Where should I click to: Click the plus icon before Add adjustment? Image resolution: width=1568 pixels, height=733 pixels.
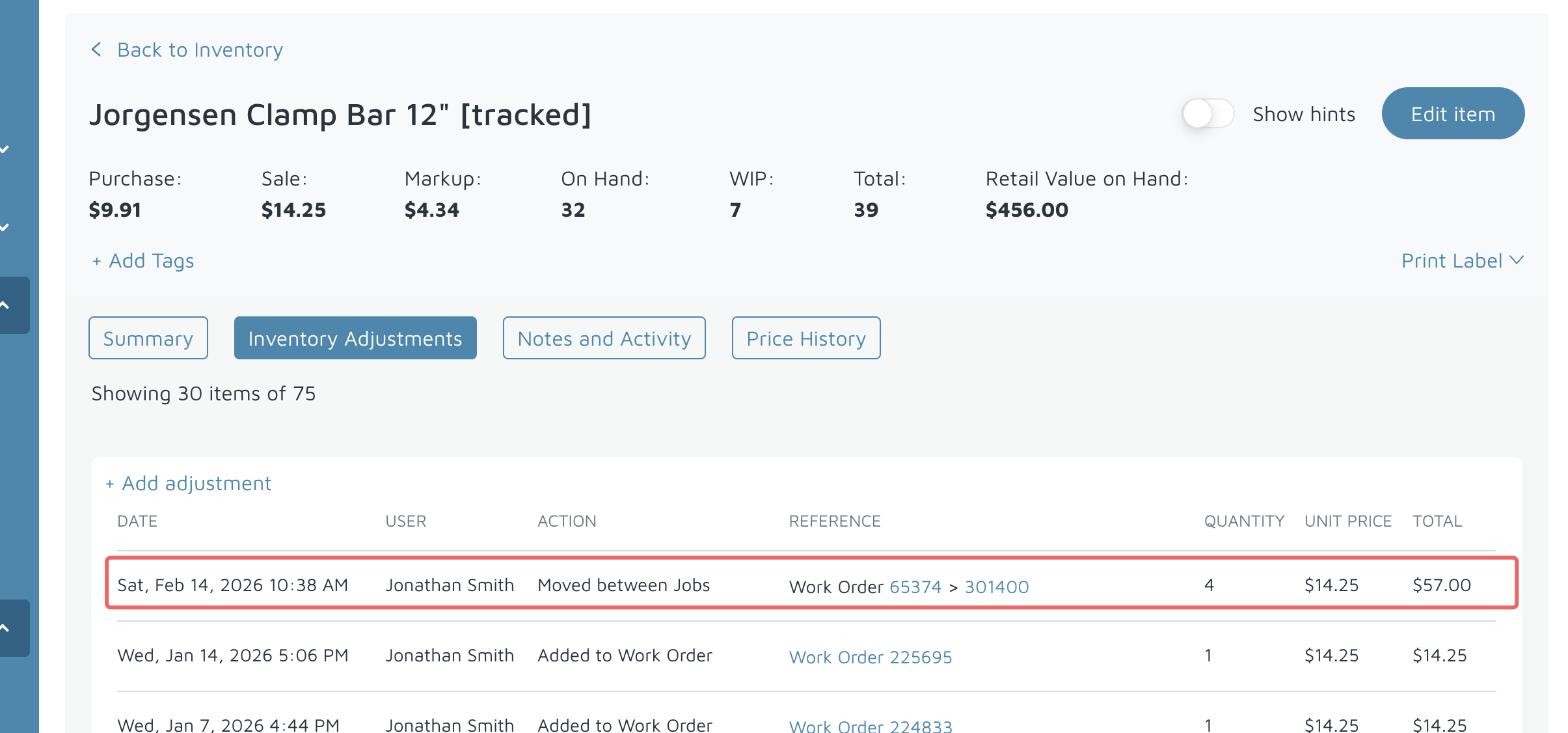(x=110, y=484)
